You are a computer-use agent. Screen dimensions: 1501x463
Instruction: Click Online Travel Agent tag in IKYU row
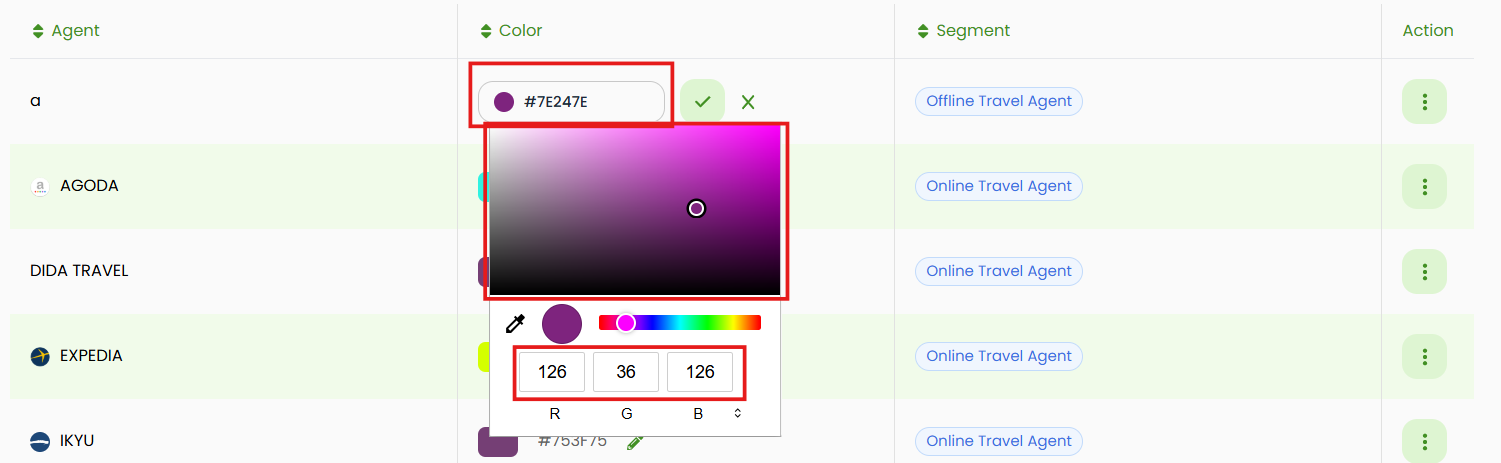pos(999,441)
